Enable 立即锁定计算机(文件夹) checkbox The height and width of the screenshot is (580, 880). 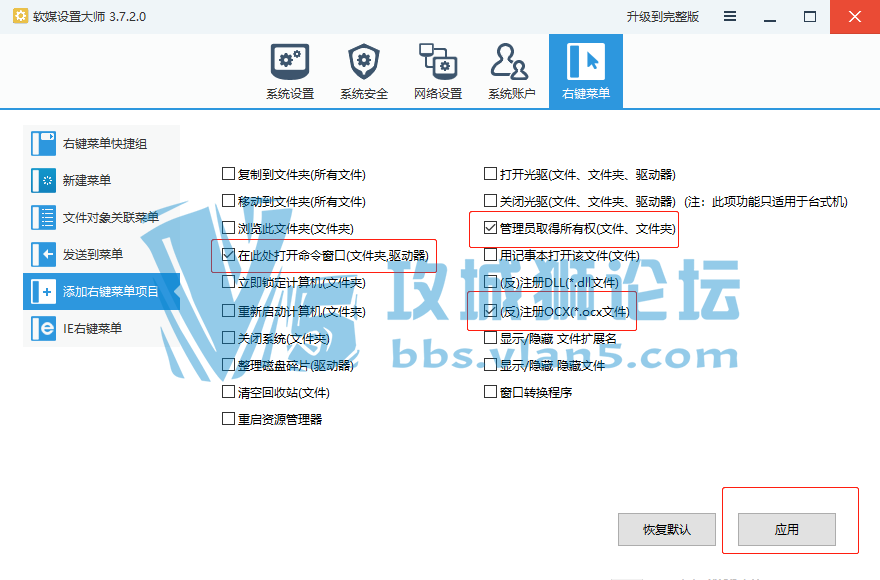[x=228, y=281]
